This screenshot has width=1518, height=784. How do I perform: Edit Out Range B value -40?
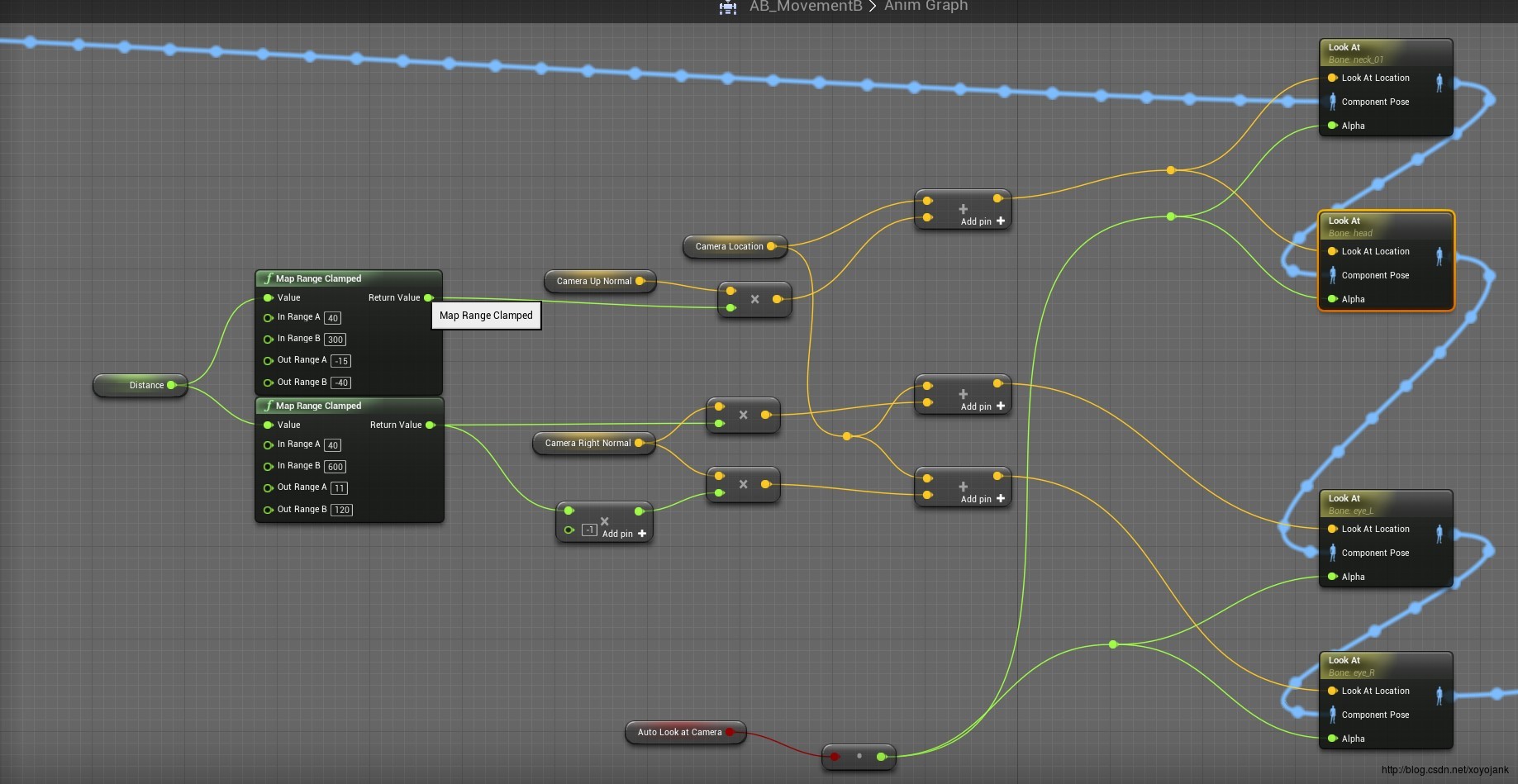[340, 382]
